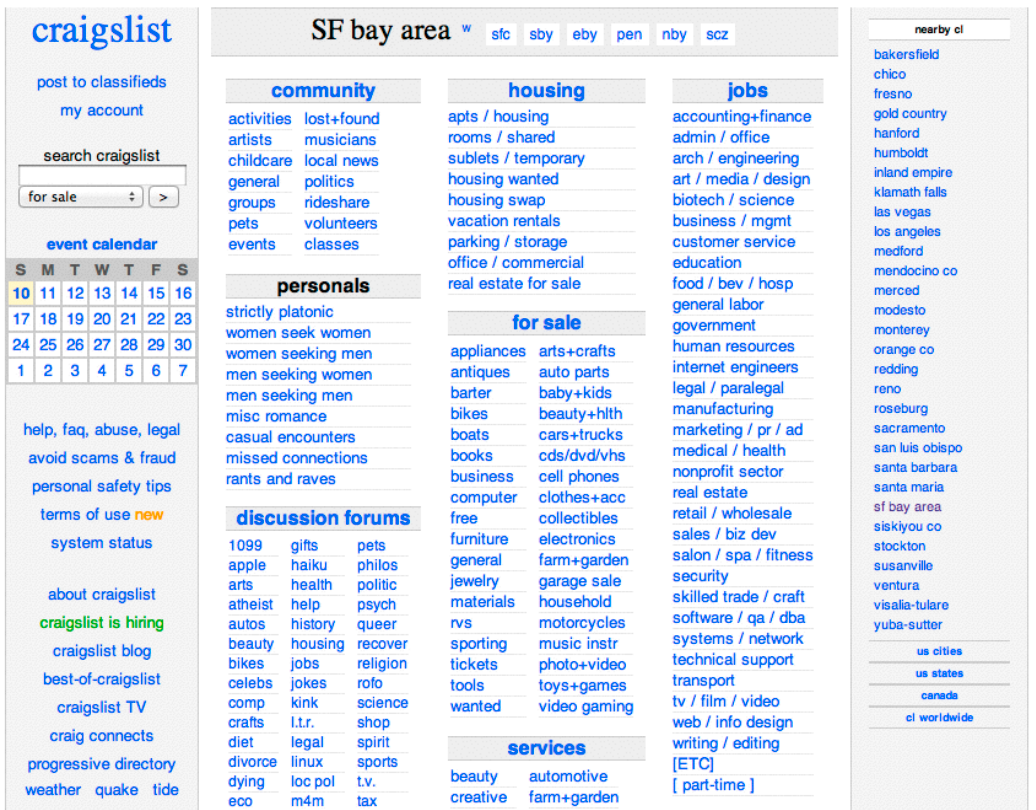
Task: Select day 21 in event calendar
Action: (129, 319)
